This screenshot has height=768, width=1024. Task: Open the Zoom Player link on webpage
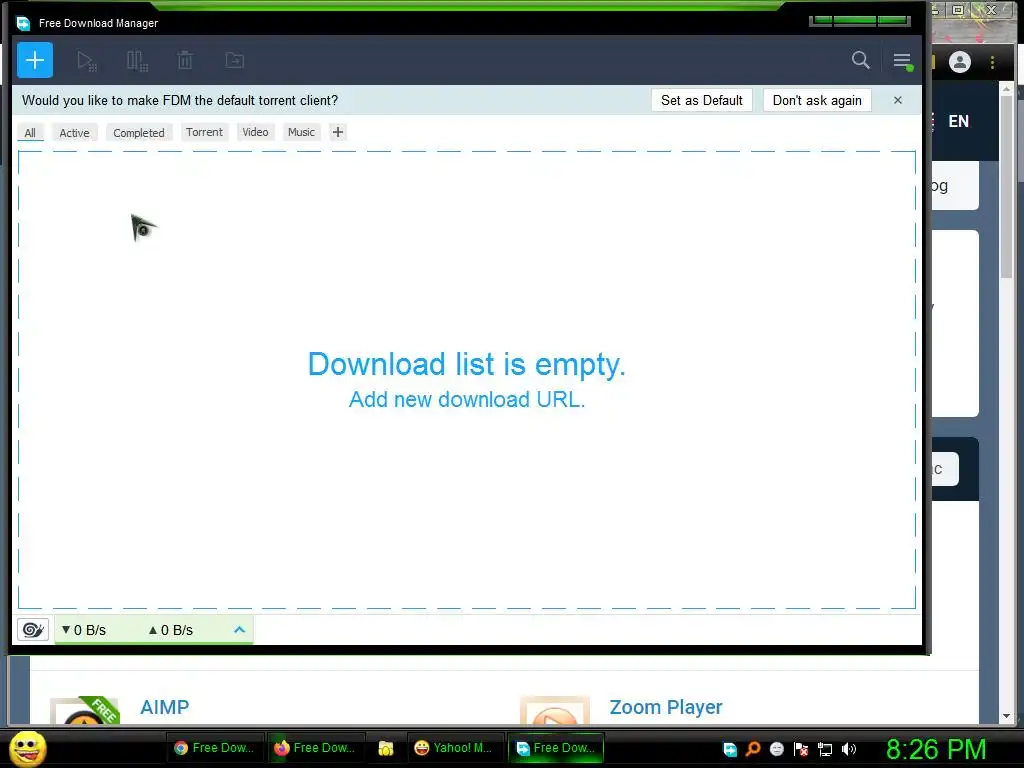point(666,707)
